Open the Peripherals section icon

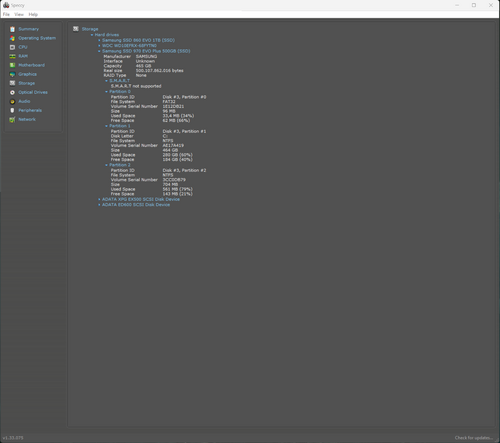[x=12, y=110]
